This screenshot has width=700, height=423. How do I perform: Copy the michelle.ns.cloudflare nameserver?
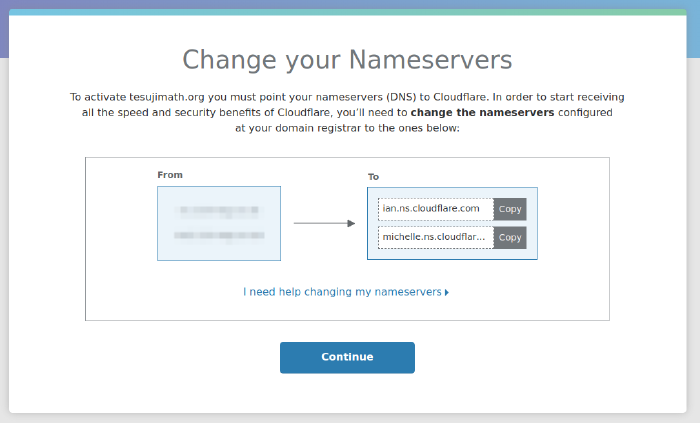[x=510, y=237]
